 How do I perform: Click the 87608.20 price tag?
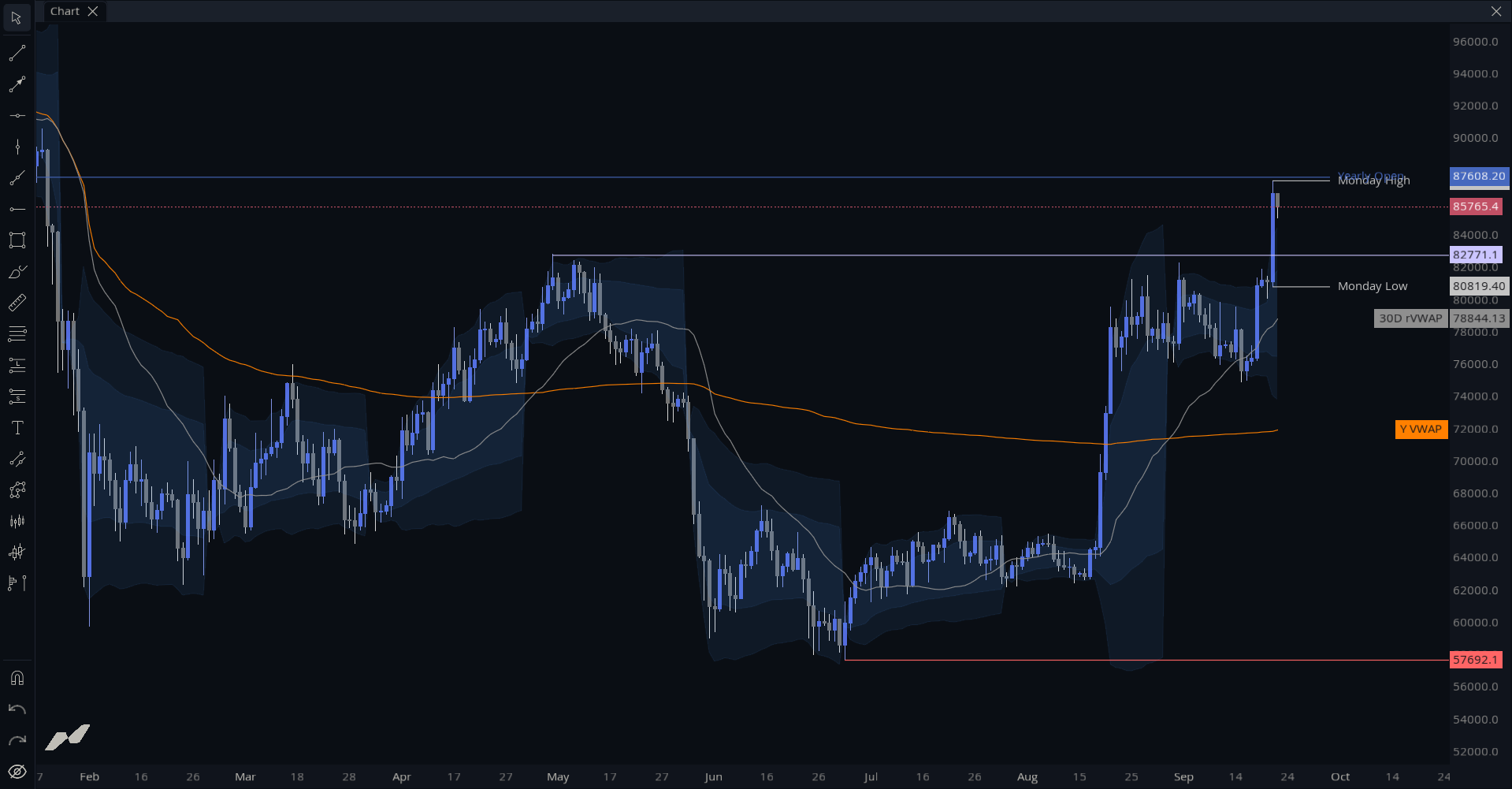point(1479,177)
